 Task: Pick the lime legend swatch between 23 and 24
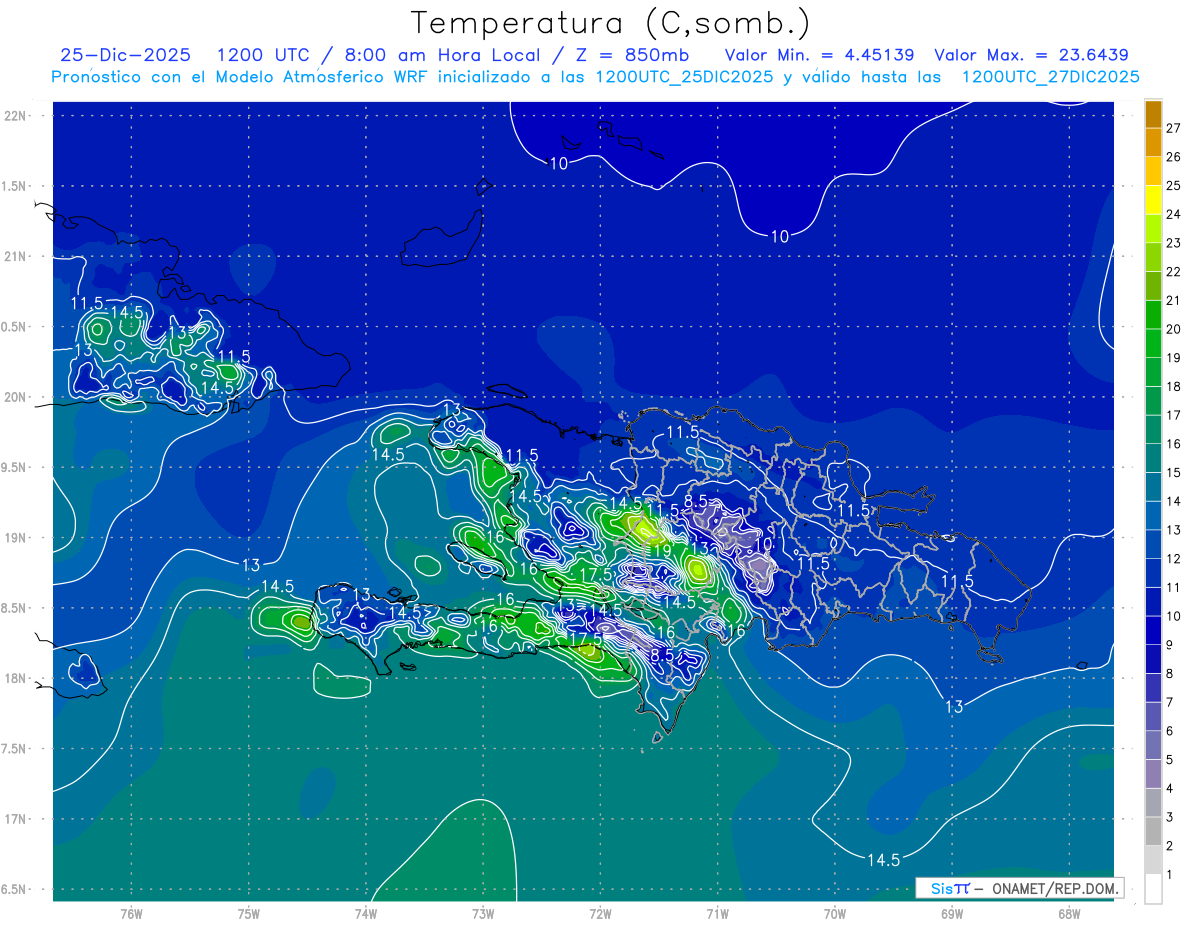coord(1153,229)
